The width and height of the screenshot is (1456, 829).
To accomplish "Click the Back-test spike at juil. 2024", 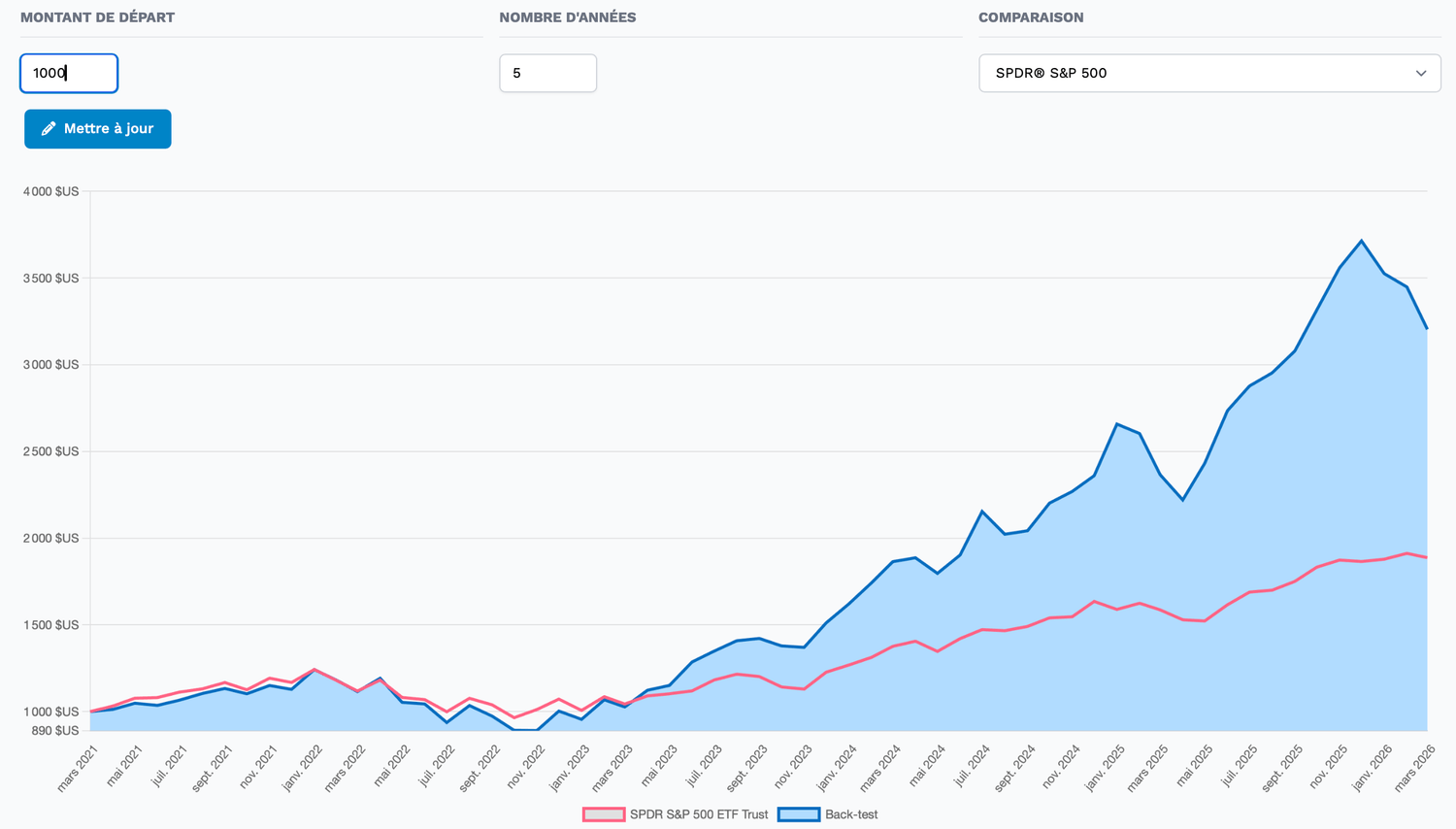I will pos(982,512).
